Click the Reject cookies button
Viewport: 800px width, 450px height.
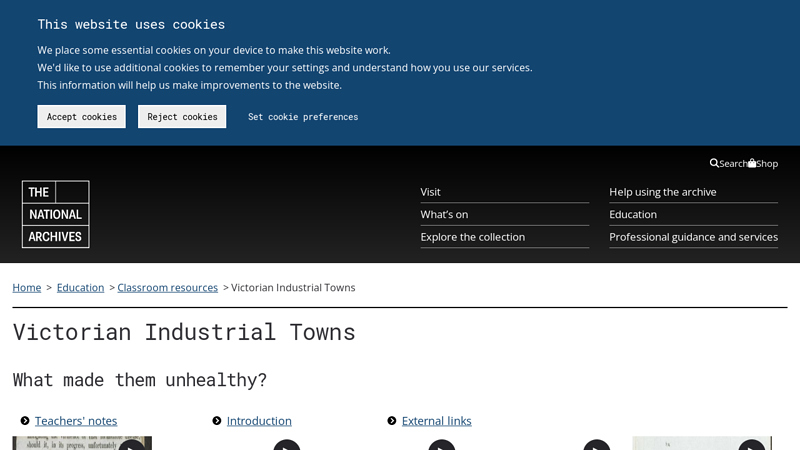pyautogui.click(x=182, y=117)
